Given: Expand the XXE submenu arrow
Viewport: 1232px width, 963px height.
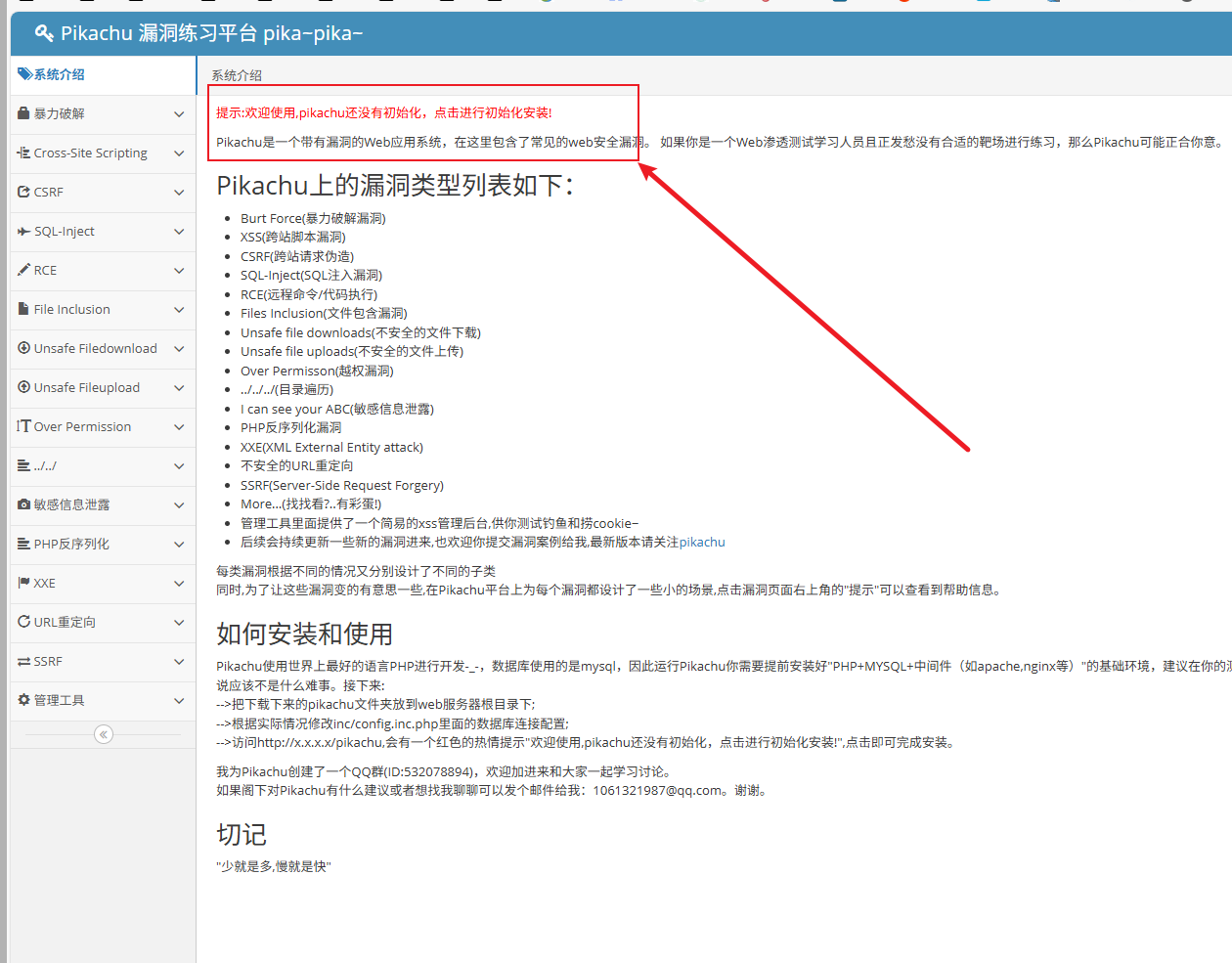Looking at the screenshot, I should click(x=179, y=584).
